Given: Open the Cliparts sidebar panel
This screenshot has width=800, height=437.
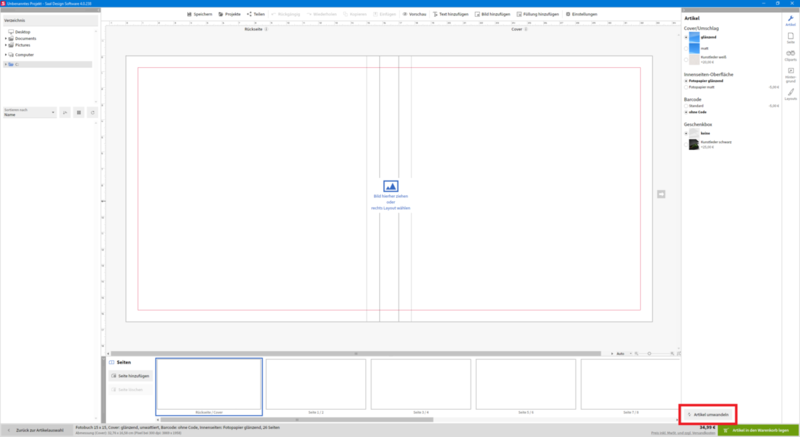Looking at the screenshot, I should coord(790,56).
